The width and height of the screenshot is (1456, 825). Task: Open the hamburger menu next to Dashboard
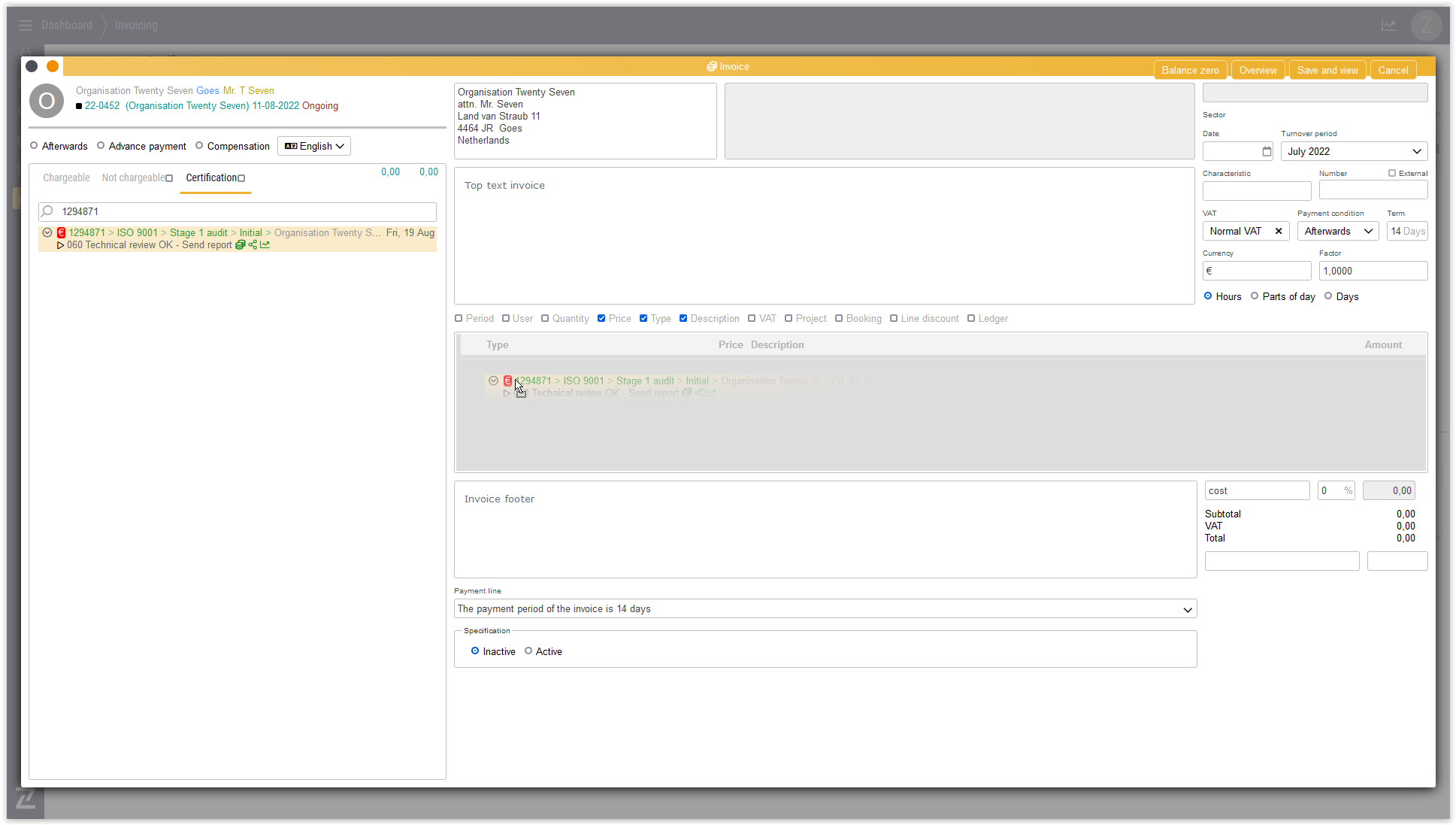[x=26, y=26]
